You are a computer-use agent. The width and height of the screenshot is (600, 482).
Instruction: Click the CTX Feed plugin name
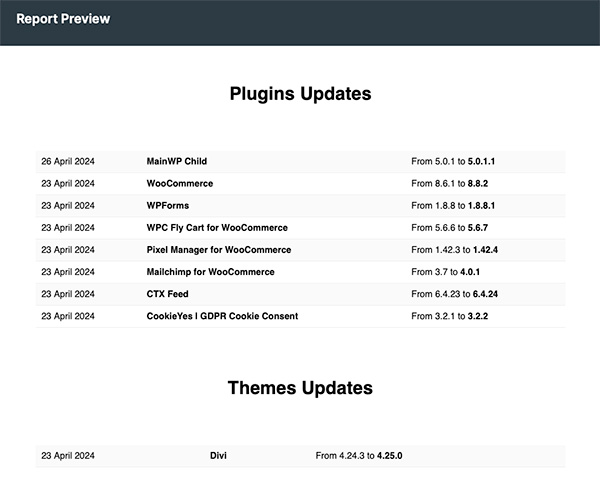click(x=168, y=294)
